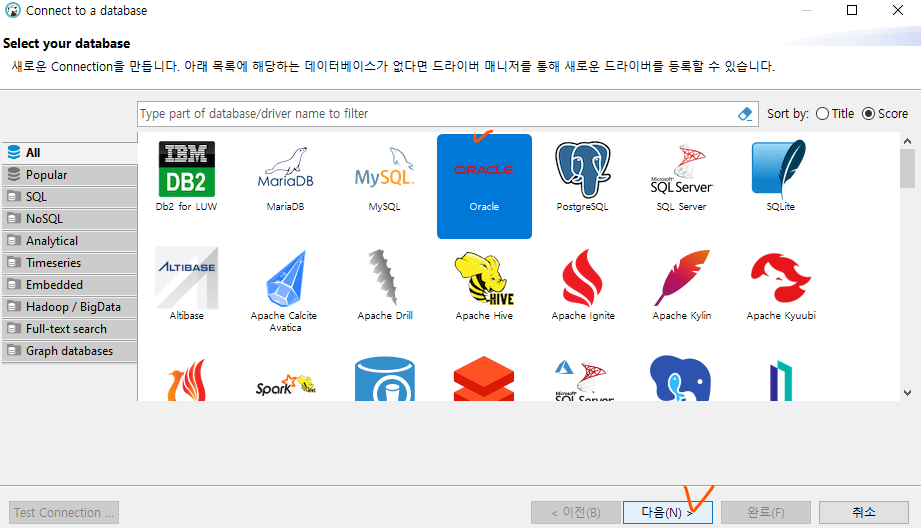The width and height of the screenshot is (921, 528).
Task: Select the Apache Kyuubi icon
Action: point(781,278)
